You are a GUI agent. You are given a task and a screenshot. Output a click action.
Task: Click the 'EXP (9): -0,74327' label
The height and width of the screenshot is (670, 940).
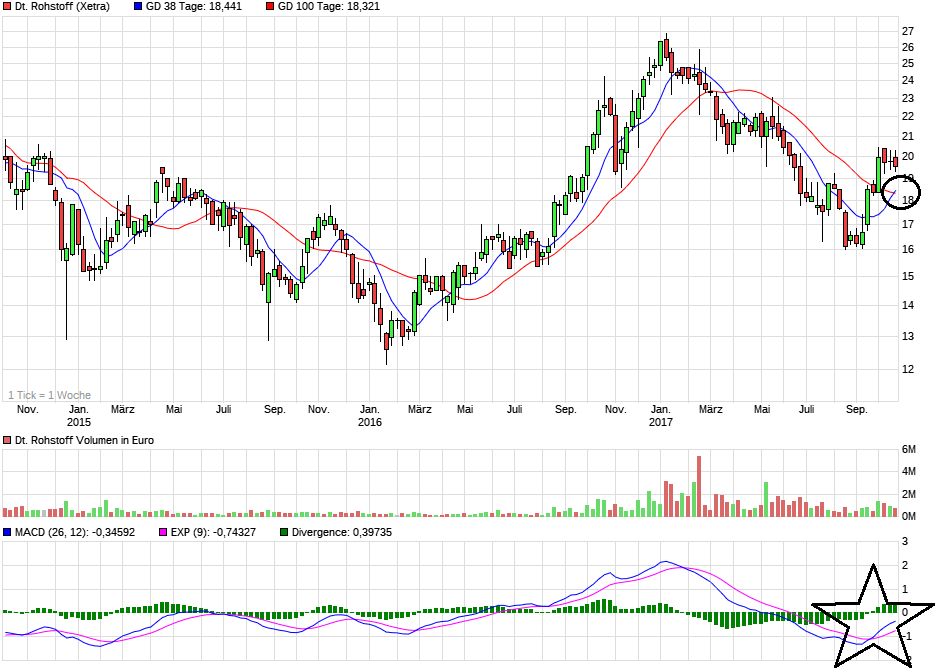(213, 532)
